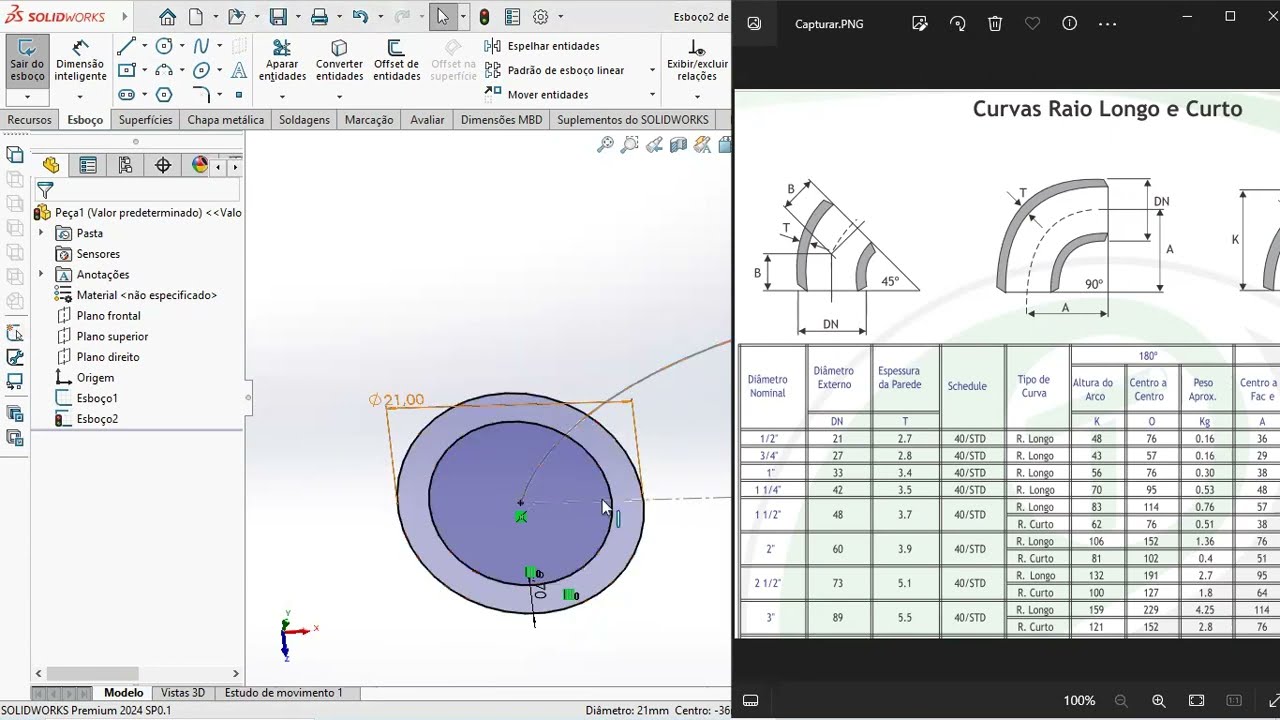Image resolution: width=1280 pixels, height=720 pixels.
Task: Open DimXpertManager tab
Action: [163, 166]
